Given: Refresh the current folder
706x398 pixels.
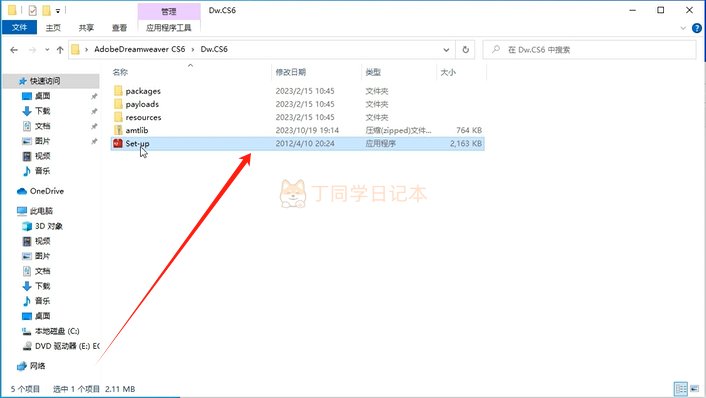Looking at the screenshot, I should [466, 50].
